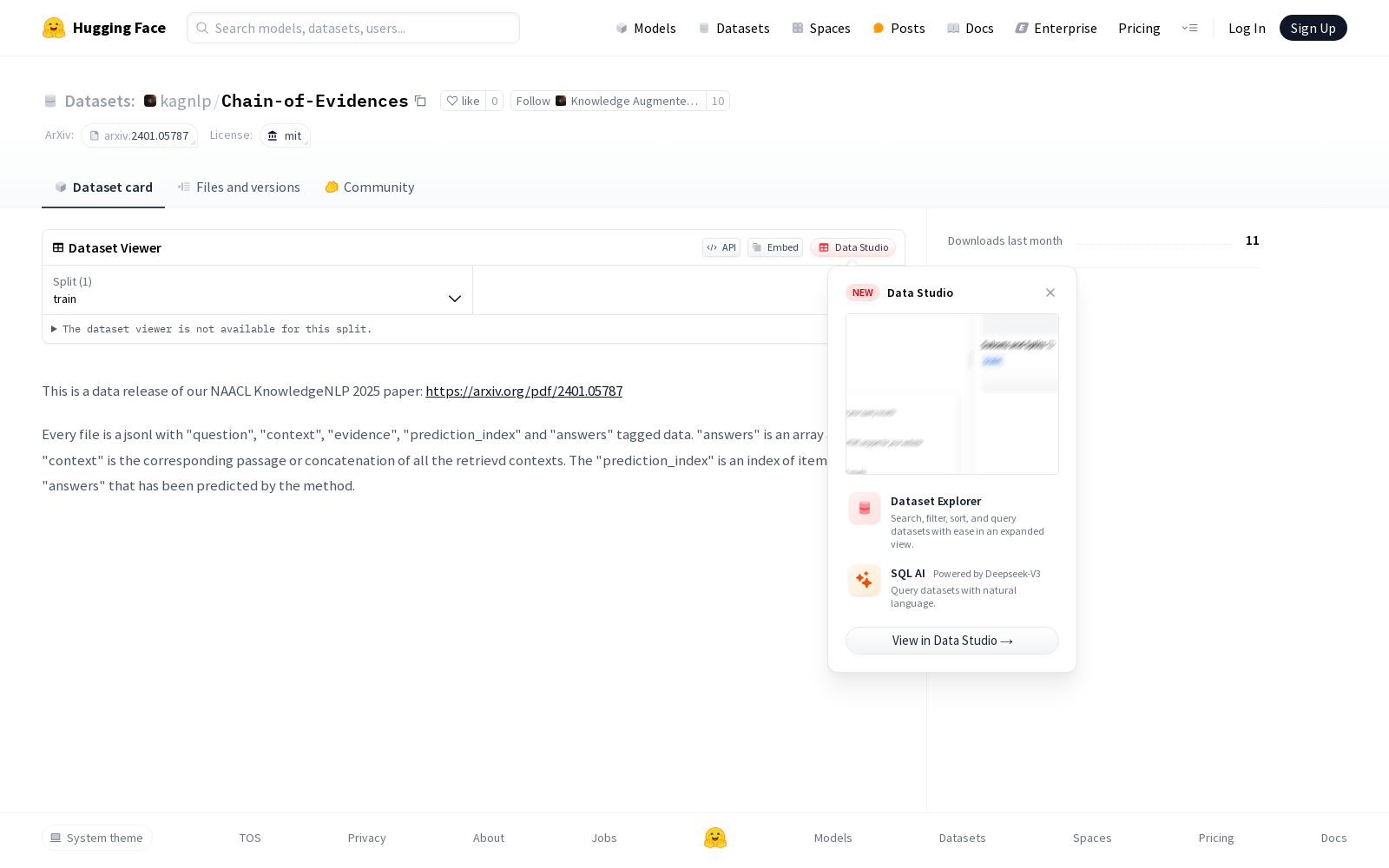Screen dimensions: 1389x868
Task: Open the footer Spaces link
Action: pos(1092,838)
